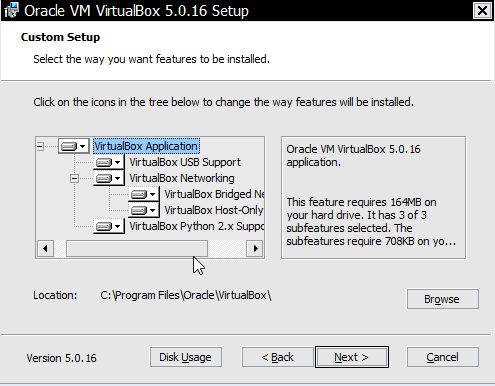Return to previous page with Back
This screenshot has width=495, height=386.
point(278,357)
